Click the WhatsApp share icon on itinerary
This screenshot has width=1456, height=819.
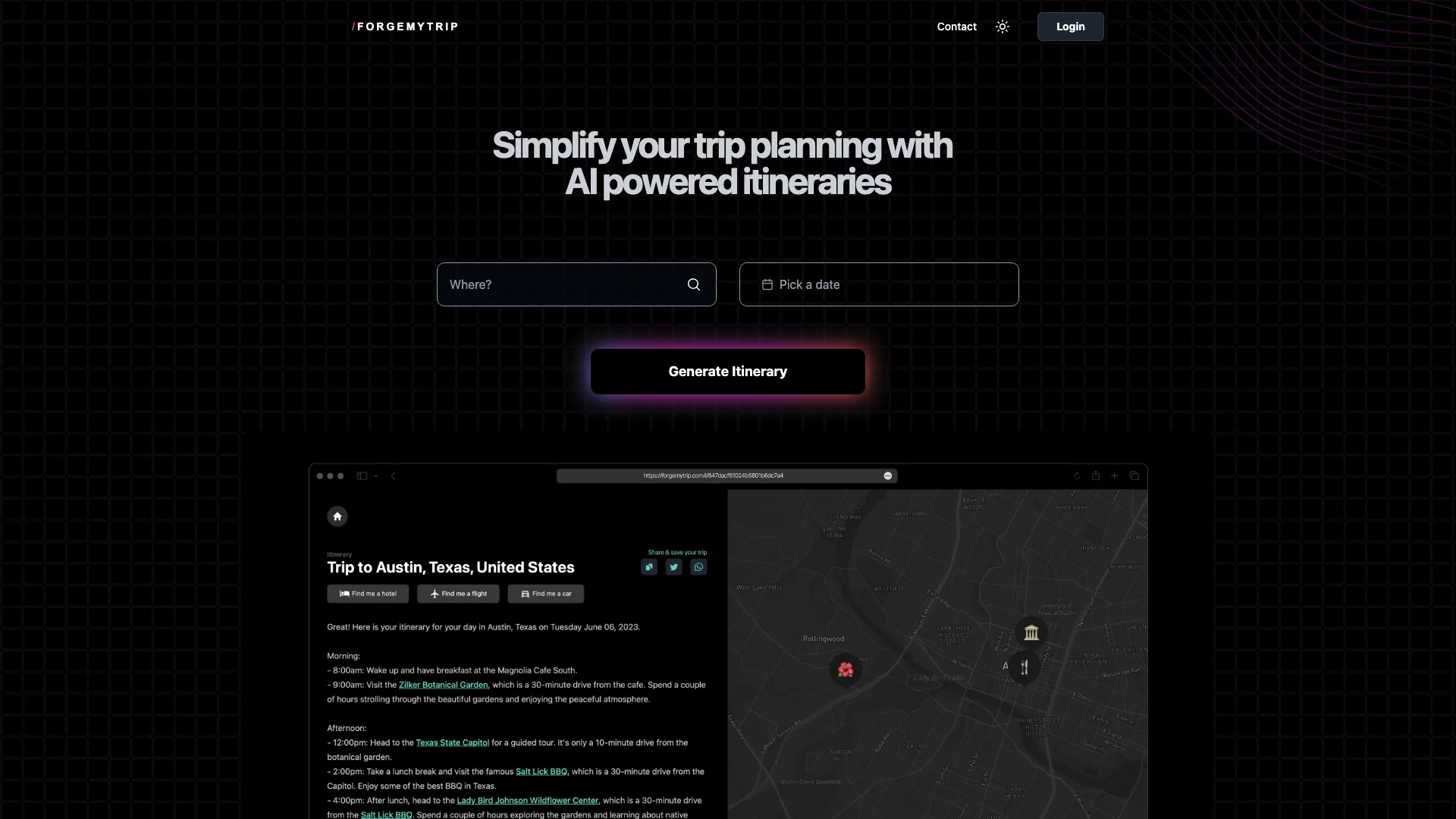tap(699, 566)
